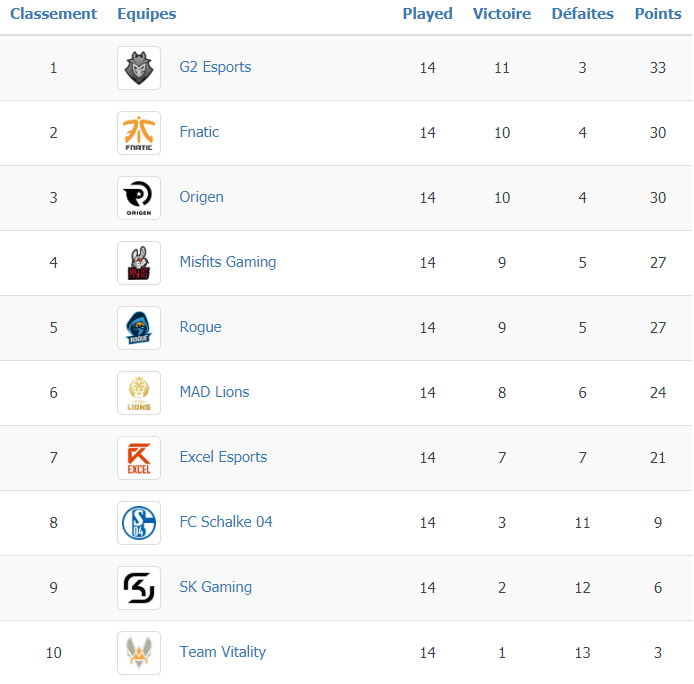
Task: Open the G2 Esports team link
Action: [x=215, y=67]
